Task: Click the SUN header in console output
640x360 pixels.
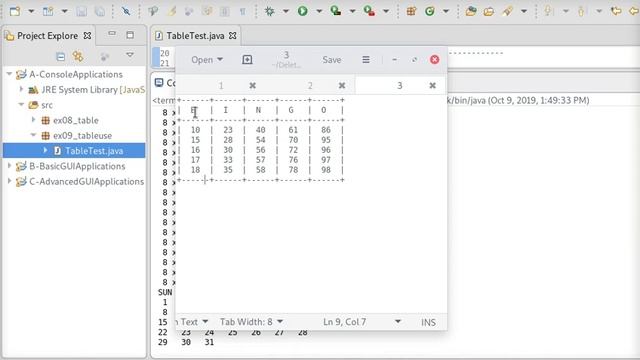Action: (165, 292)
